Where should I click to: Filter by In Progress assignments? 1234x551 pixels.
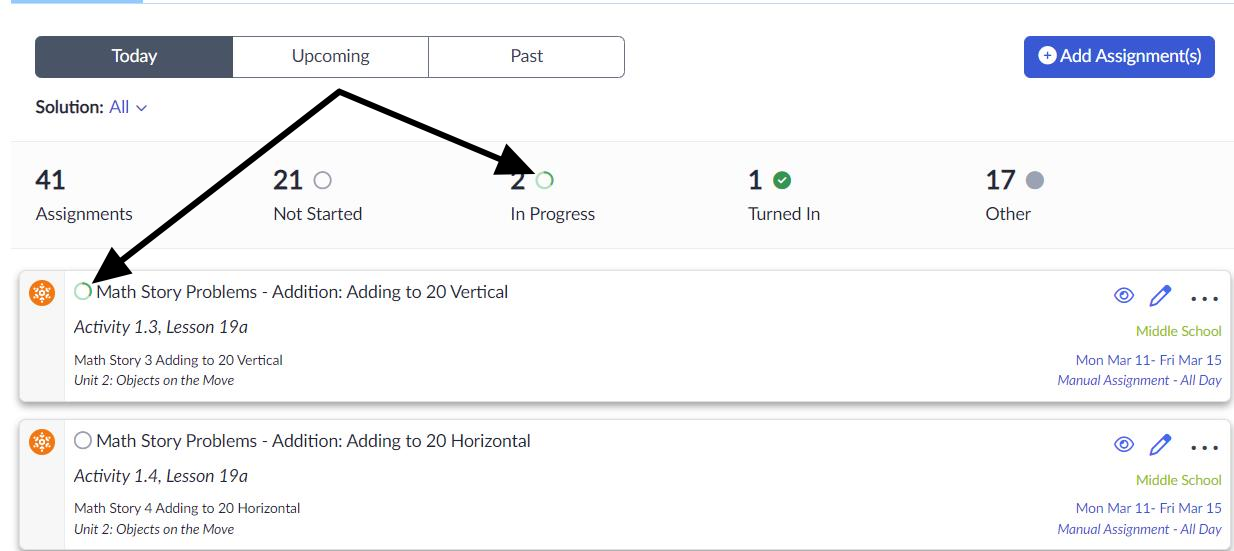click(x=552, y=195)
